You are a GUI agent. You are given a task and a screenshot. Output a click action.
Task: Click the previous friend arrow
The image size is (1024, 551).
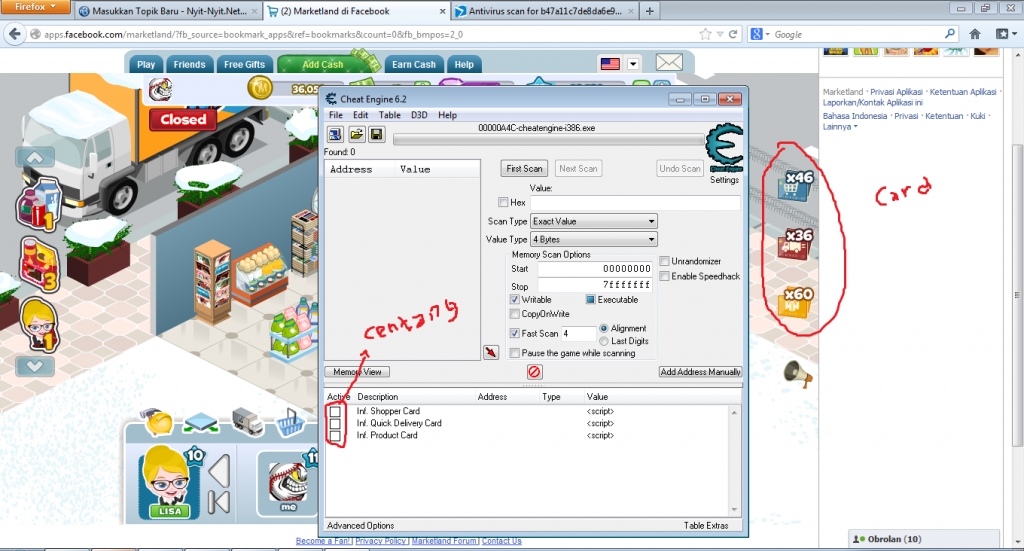(x=220, y=471)
